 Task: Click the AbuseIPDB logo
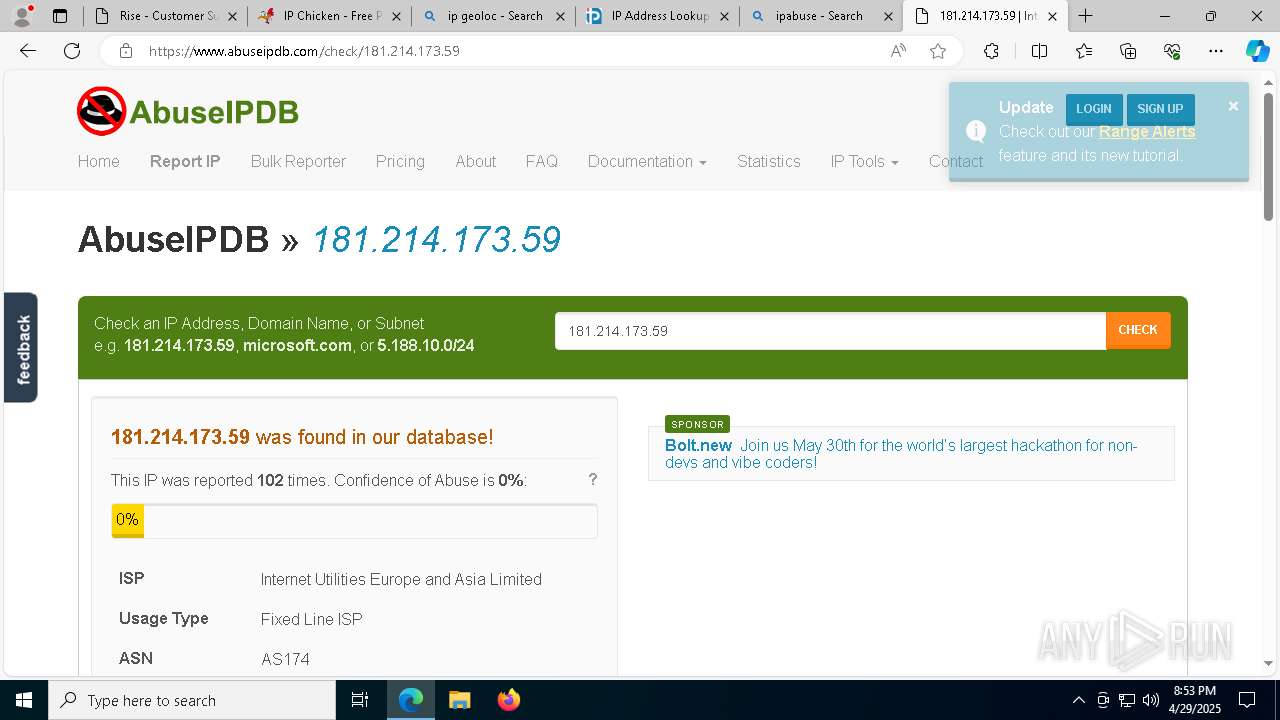coord(188,111)
